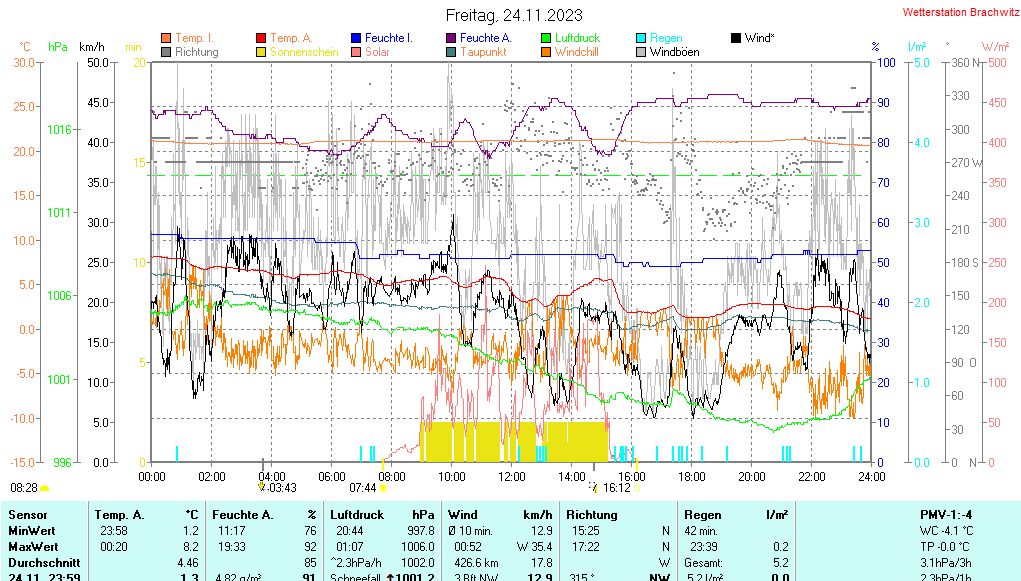Click the pink Solar legend box
Screen dimensions: 1021x581
[356, 52]
